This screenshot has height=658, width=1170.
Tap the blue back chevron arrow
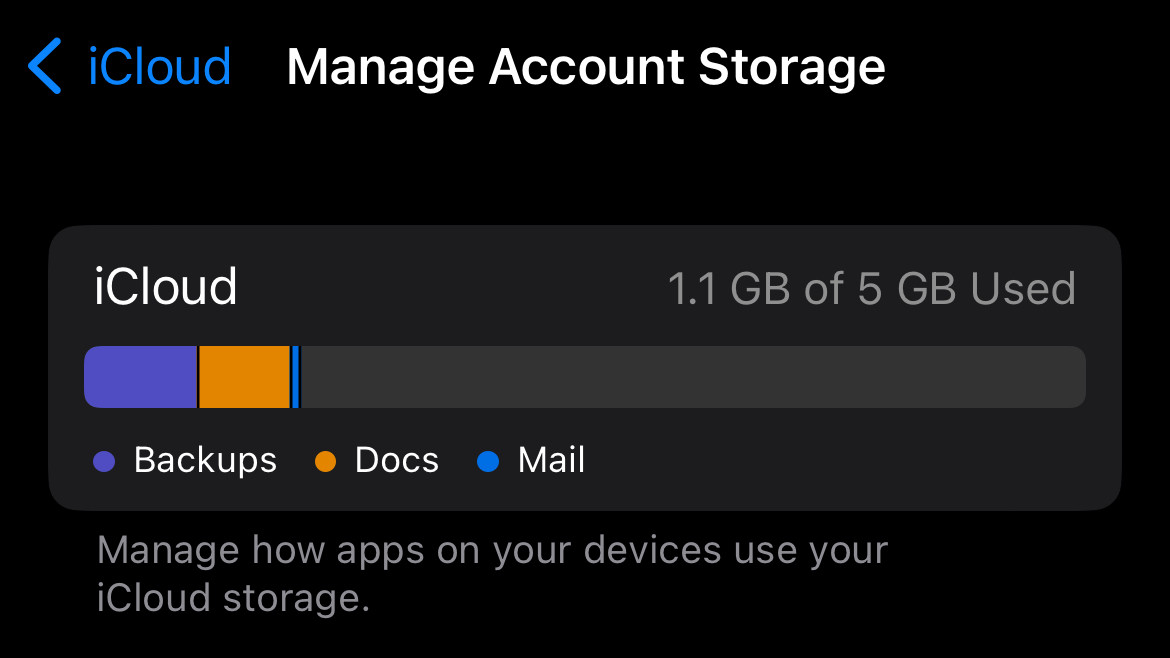coord(45,67)
